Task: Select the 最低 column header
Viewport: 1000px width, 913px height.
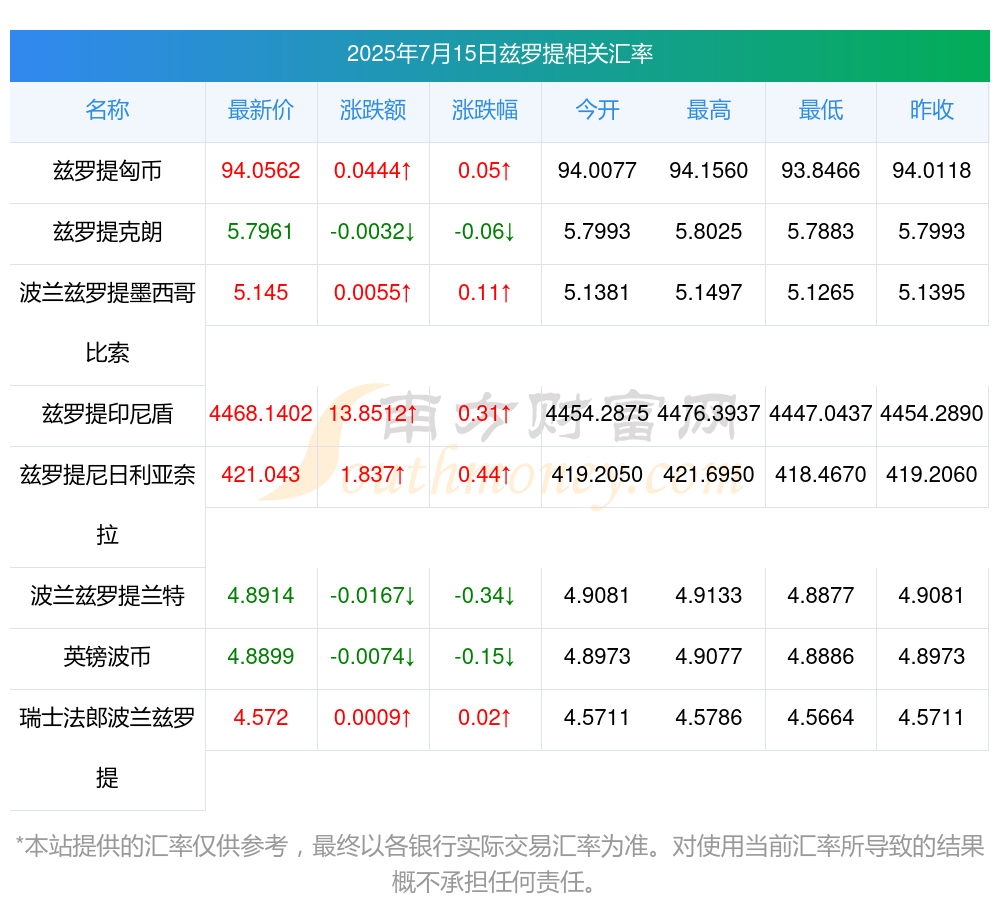Action: (821, 110)
